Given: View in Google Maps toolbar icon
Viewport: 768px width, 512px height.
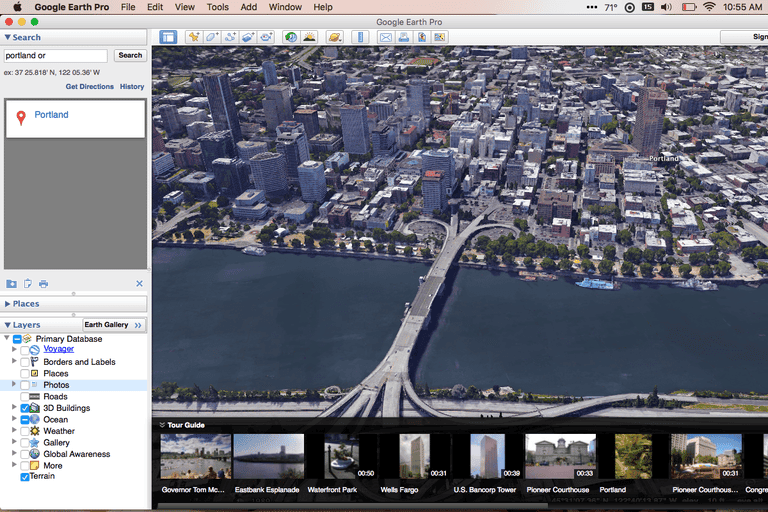Looking at the screenshot, I should point(440,37).
